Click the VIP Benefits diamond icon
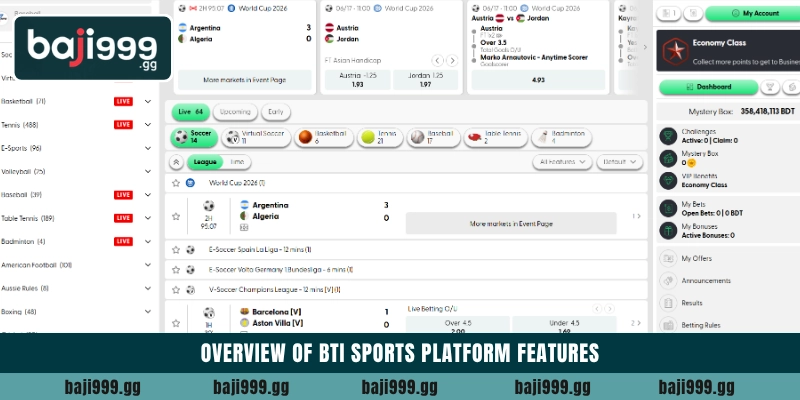The height and width of the screenshot is (400, 800). click(x=668, y=181)
